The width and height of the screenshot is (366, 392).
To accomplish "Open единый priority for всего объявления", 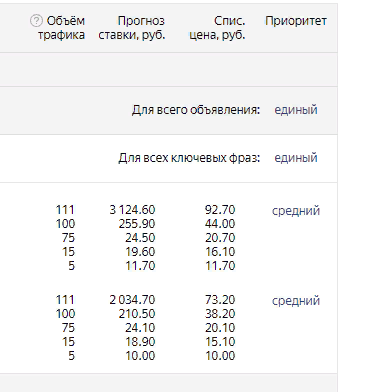I will point(296,110).
